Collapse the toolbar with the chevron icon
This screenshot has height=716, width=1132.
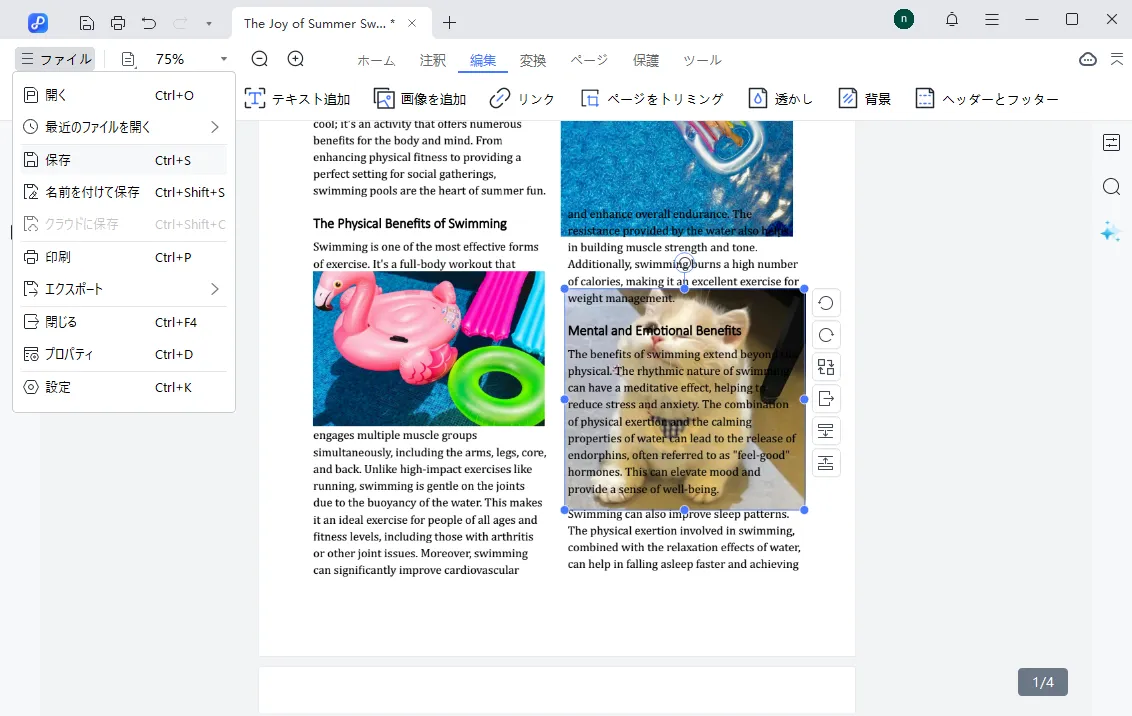[x=1118, y=59]
